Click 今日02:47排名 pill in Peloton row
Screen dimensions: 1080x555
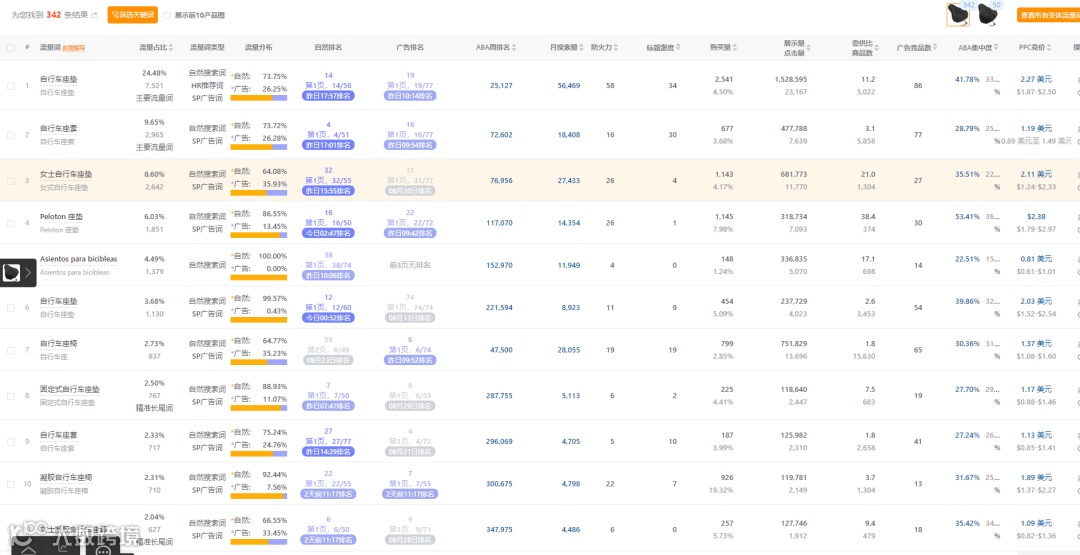coord(329,233)
